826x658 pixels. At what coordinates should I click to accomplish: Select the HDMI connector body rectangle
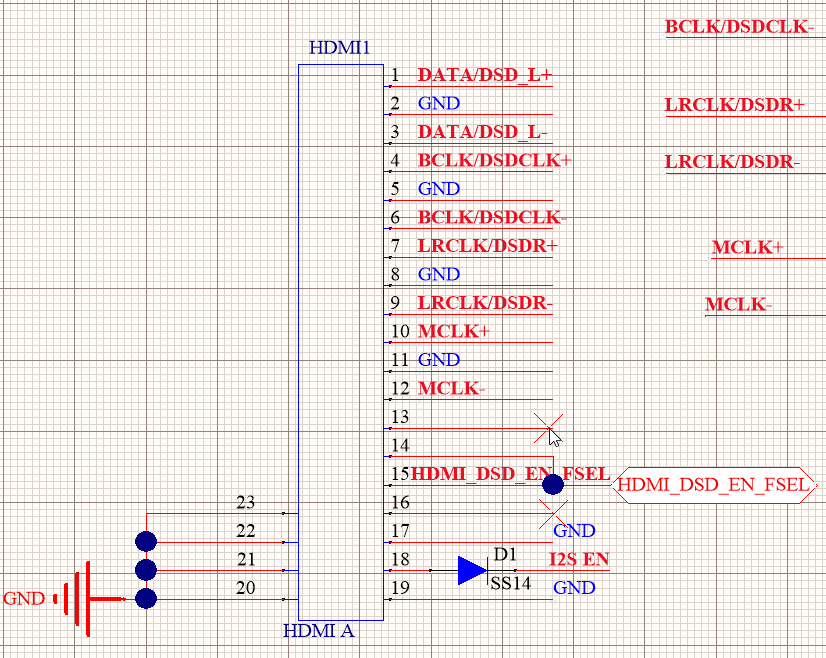341,342
